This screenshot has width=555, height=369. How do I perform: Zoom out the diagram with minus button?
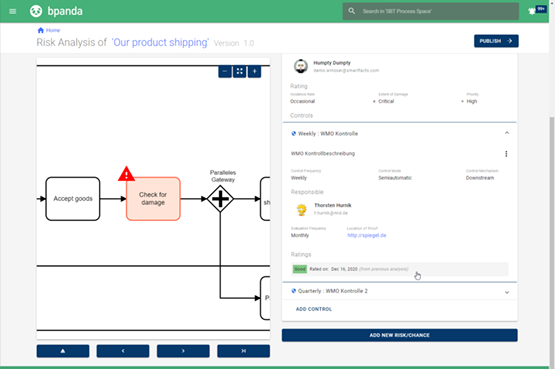pos(225,71)
